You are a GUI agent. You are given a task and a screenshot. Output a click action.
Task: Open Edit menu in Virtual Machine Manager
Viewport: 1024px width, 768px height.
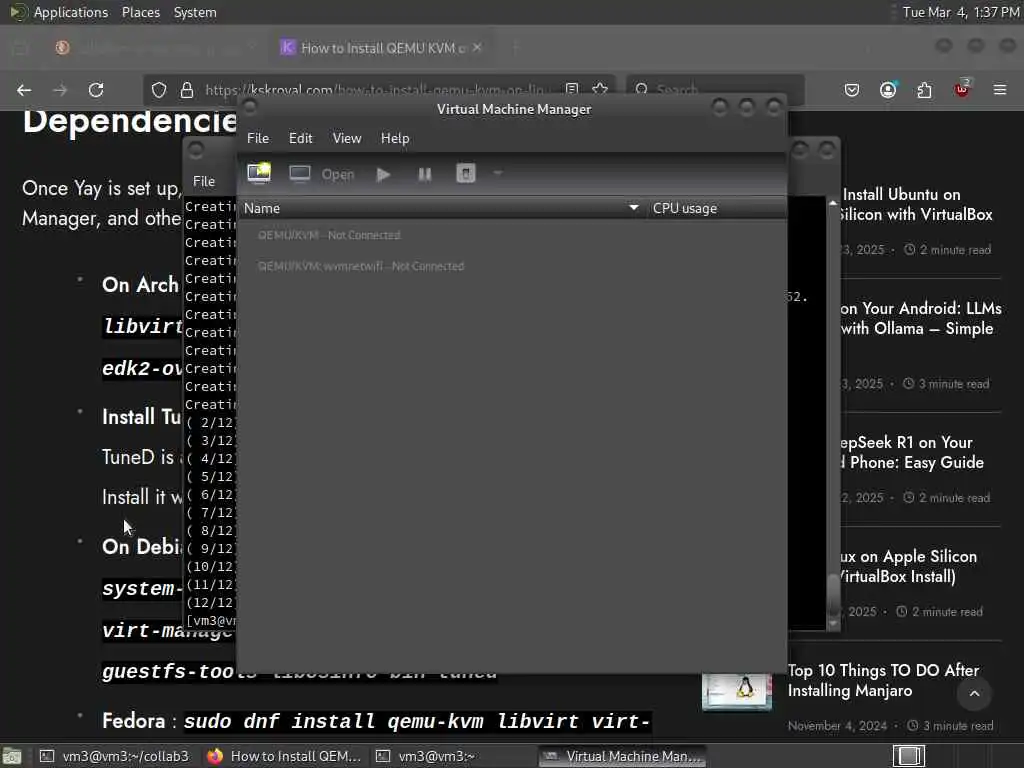click(300, 138)
